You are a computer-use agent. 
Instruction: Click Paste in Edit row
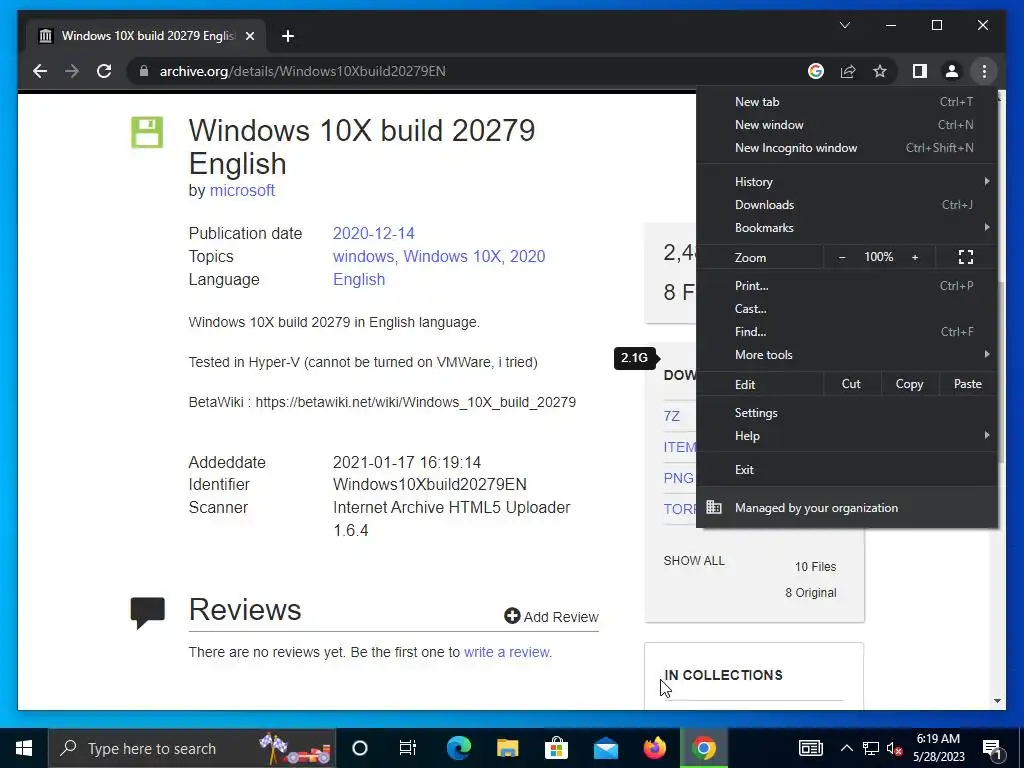(x=967, y=384)
